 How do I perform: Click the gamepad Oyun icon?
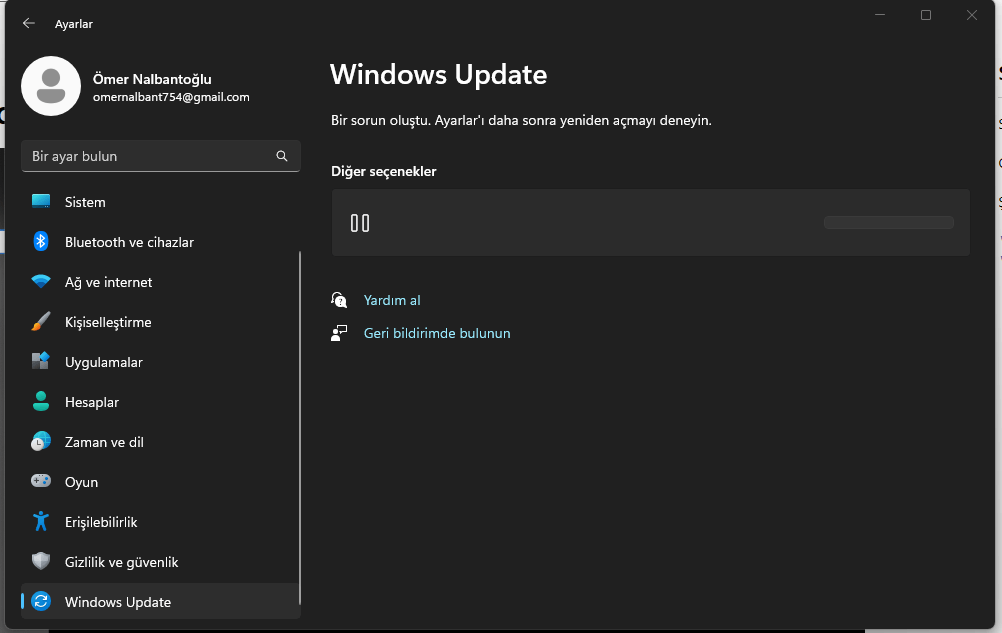pyautogui.click(x=41, y=481)
